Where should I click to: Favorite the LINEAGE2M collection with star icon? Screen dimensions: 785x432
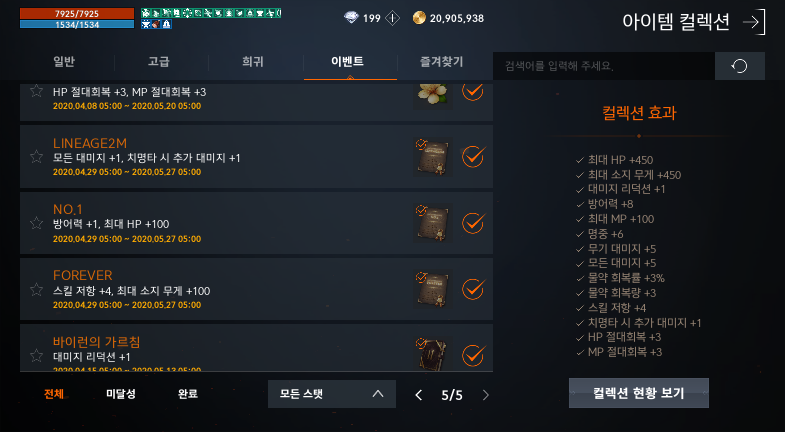(x=36, y=157)
